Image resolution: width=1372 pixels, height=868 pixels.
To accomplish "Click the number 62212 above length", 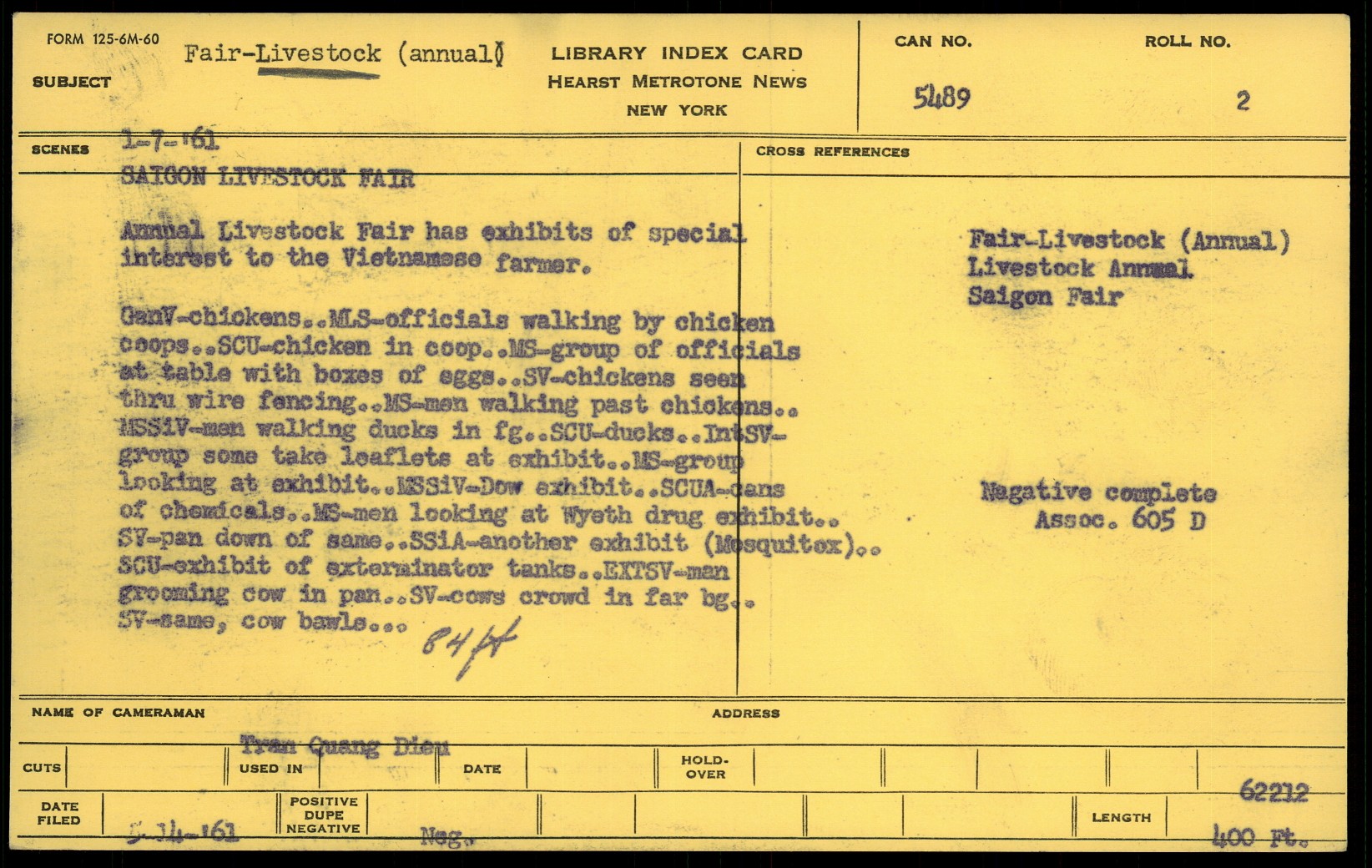I will click(1274, 790).
